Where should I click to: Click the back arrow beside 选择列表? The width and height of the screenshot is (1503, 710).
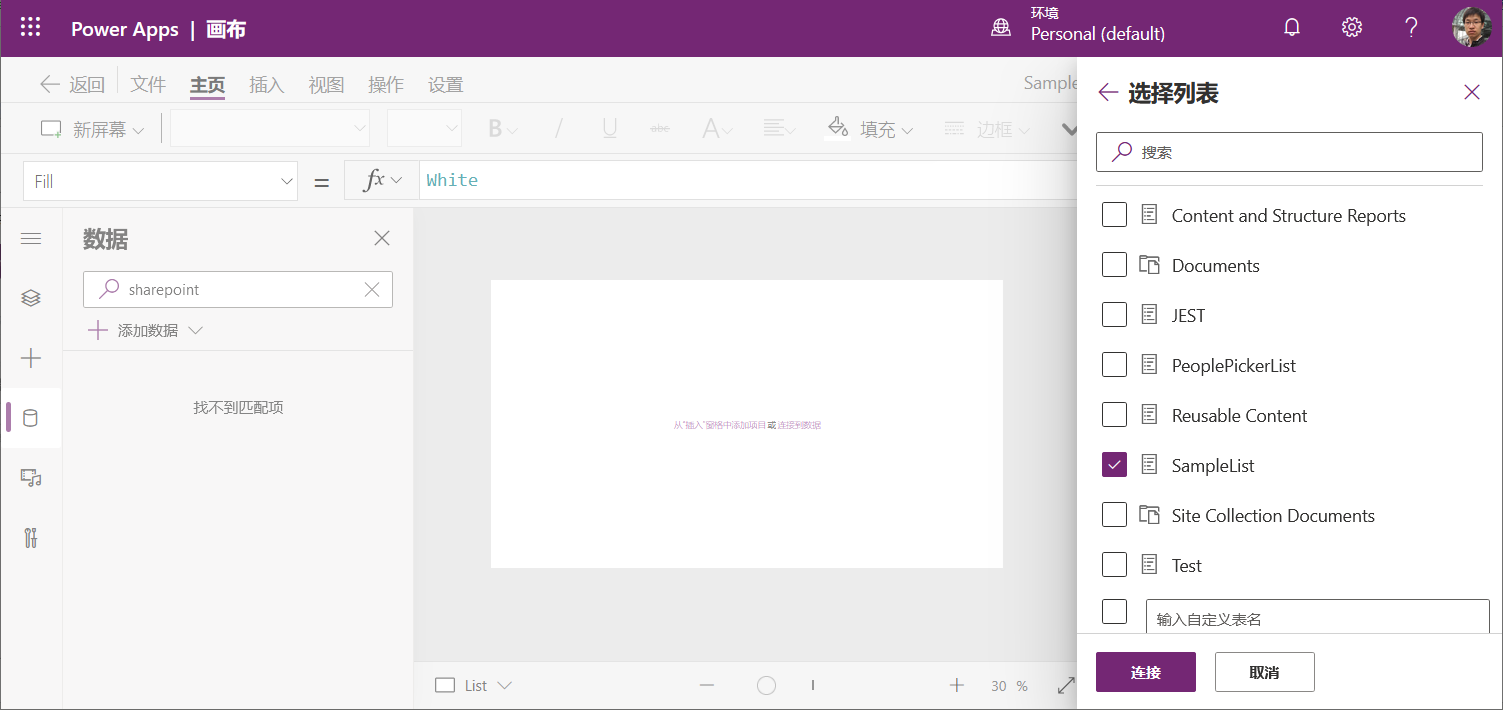(1107, 93)
